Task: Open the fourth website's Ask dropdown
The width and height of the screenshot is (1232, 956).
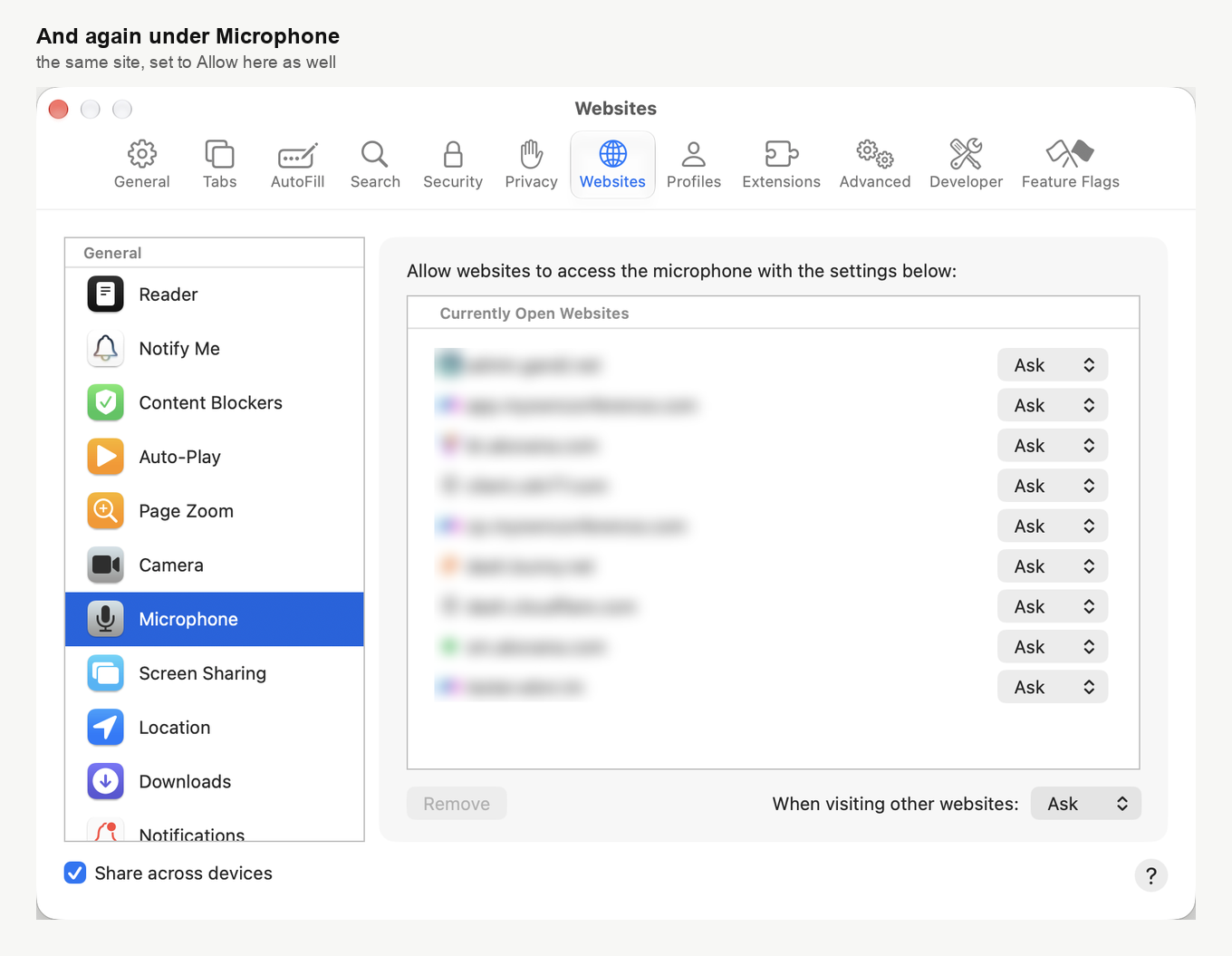Action: pyautogui.click(x=1053, y=486)
